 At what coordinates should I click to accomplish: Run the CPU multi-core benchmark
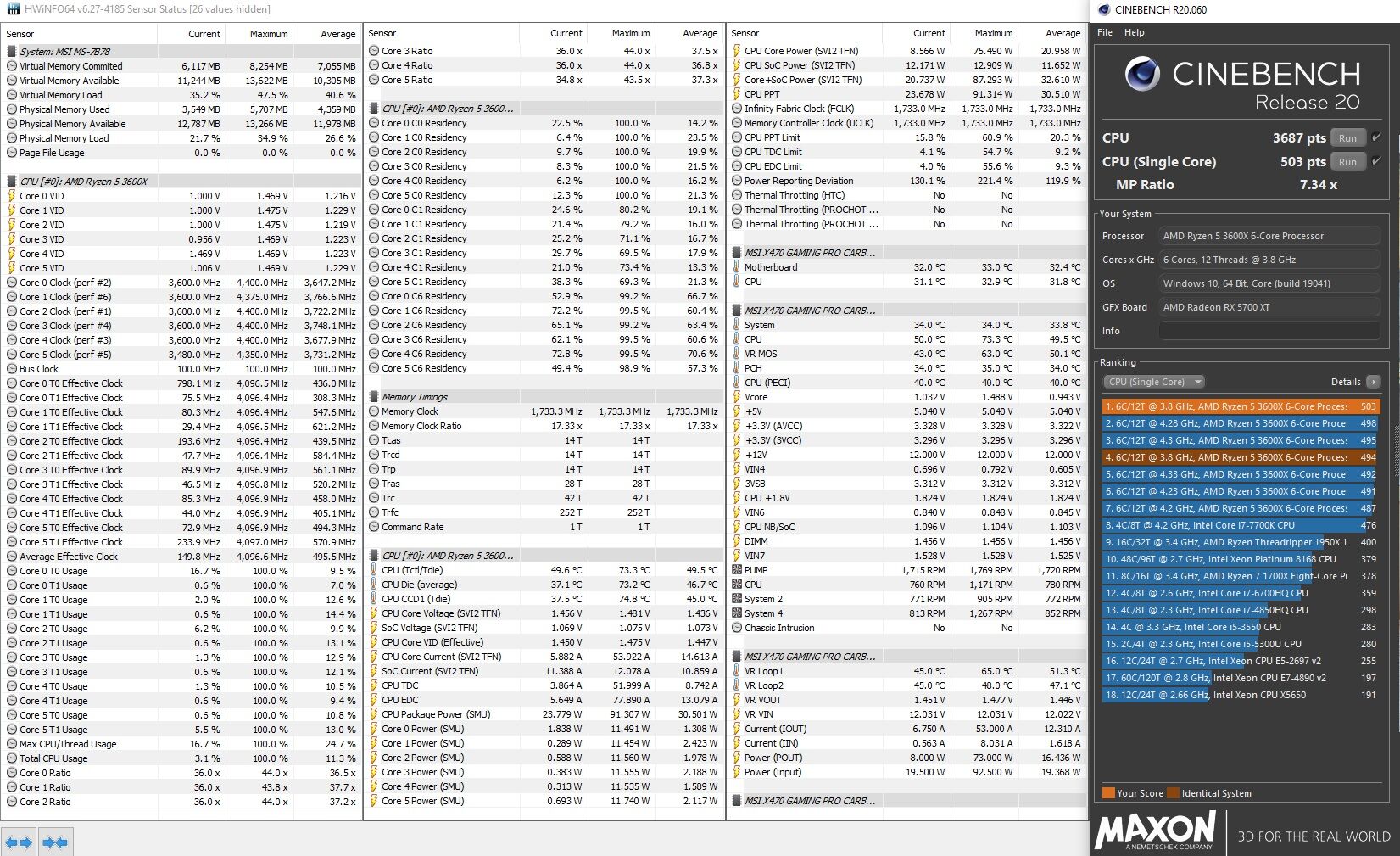(1347, 138)
